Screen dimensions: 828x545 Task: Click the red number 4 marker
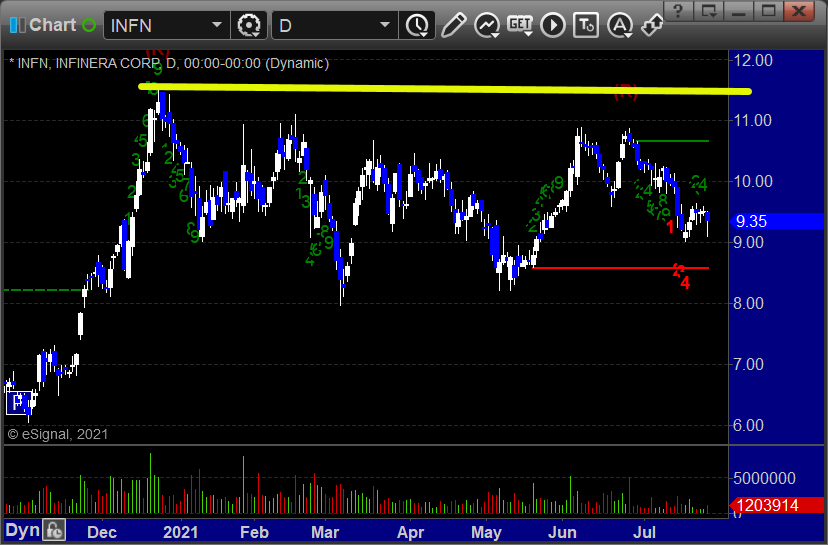(x=685, y=283)
